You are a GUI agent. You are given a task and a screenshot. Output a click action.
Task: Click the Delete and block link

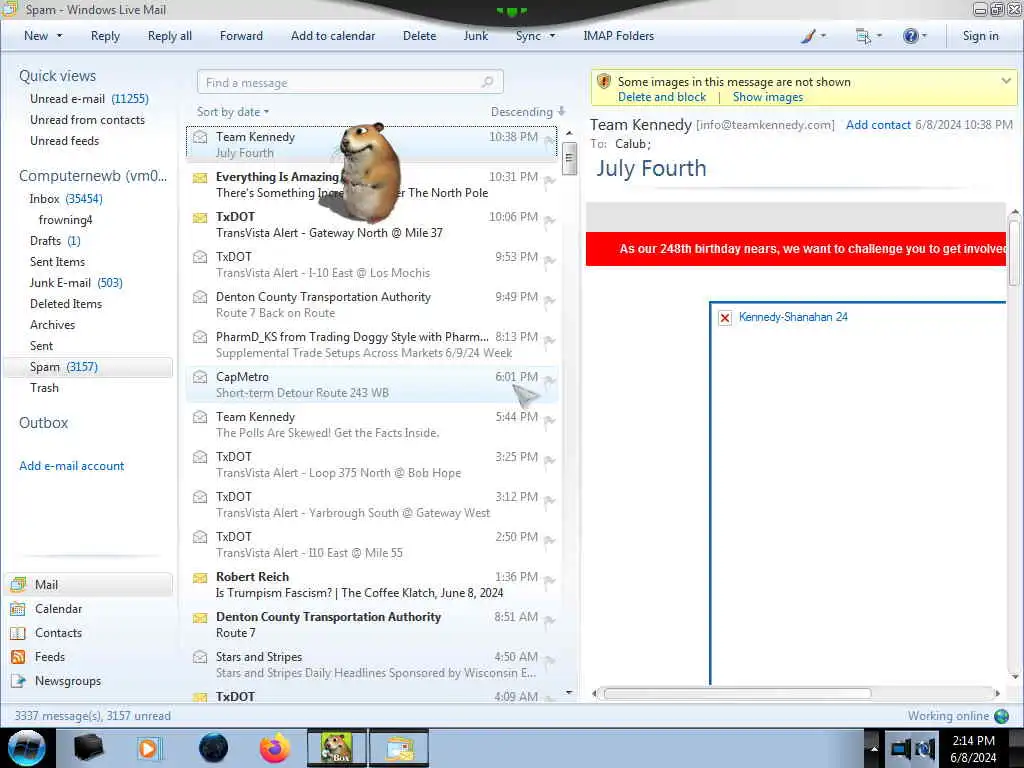tap(662, 97)
